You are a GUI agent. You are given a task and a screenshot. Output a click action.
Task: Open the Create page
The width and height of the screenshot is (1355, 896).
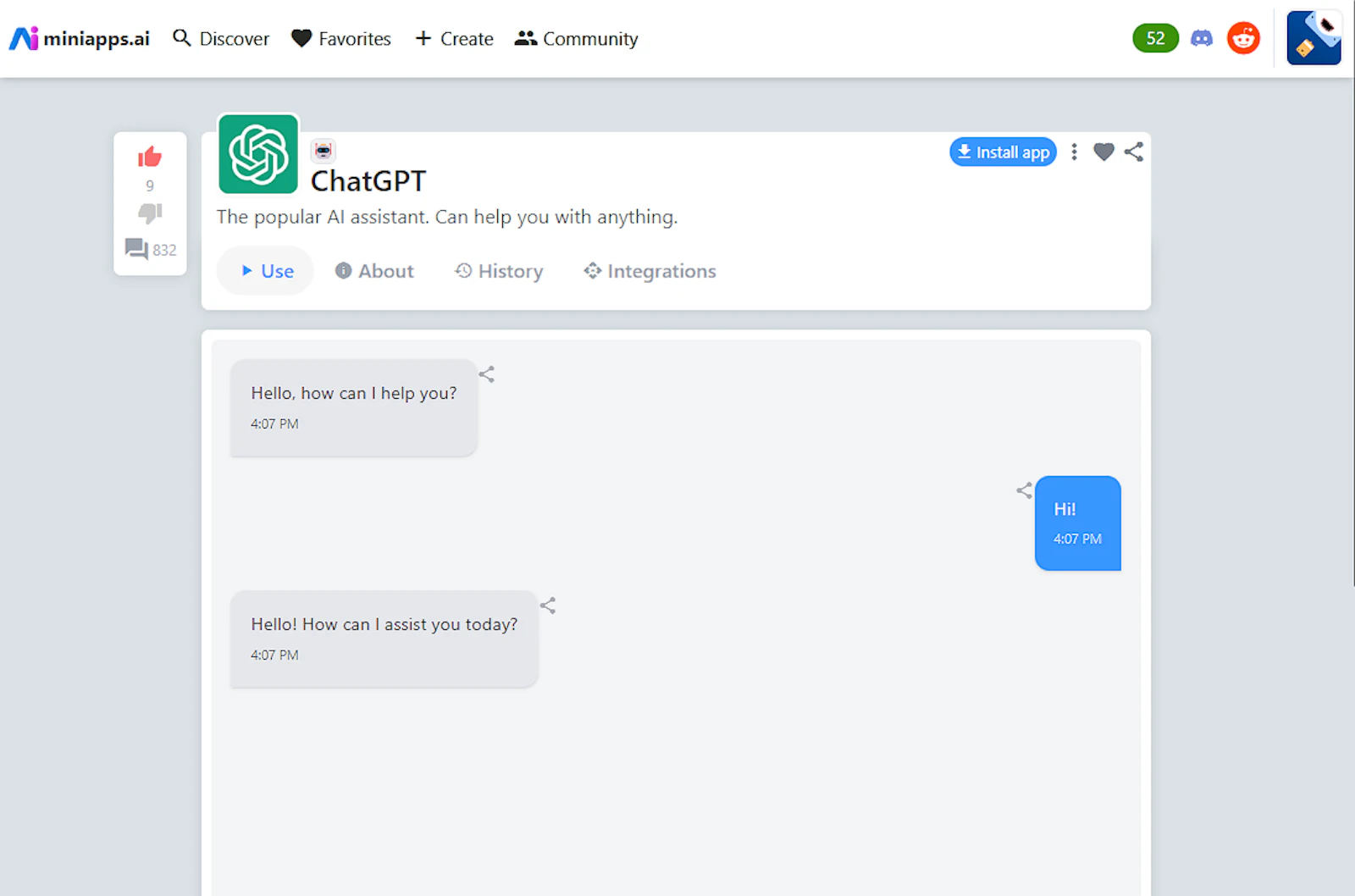pos(454,38)
